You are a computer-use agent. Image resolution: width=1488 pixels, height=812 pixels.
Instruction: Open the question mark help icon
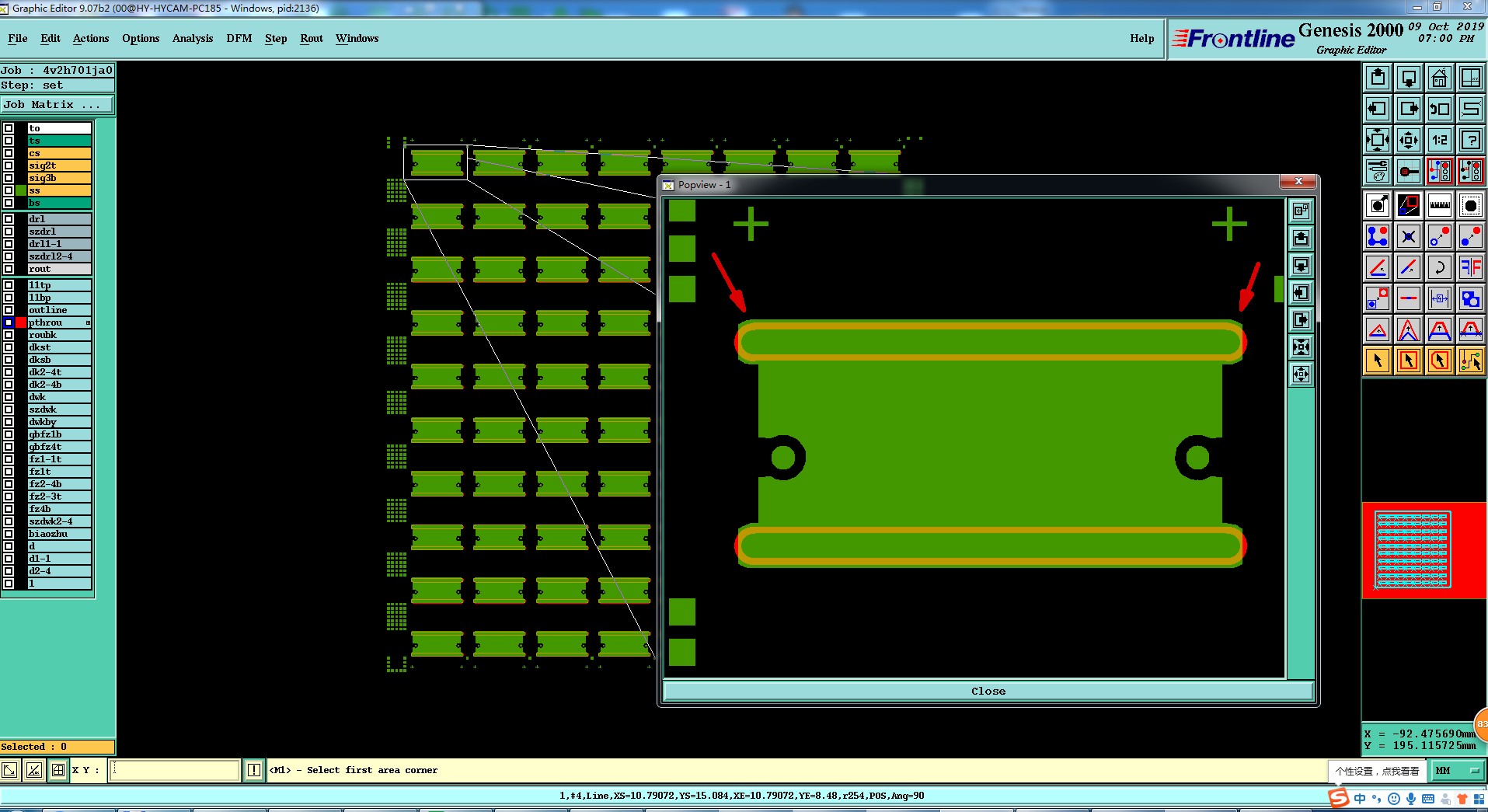coord(1471,140)
